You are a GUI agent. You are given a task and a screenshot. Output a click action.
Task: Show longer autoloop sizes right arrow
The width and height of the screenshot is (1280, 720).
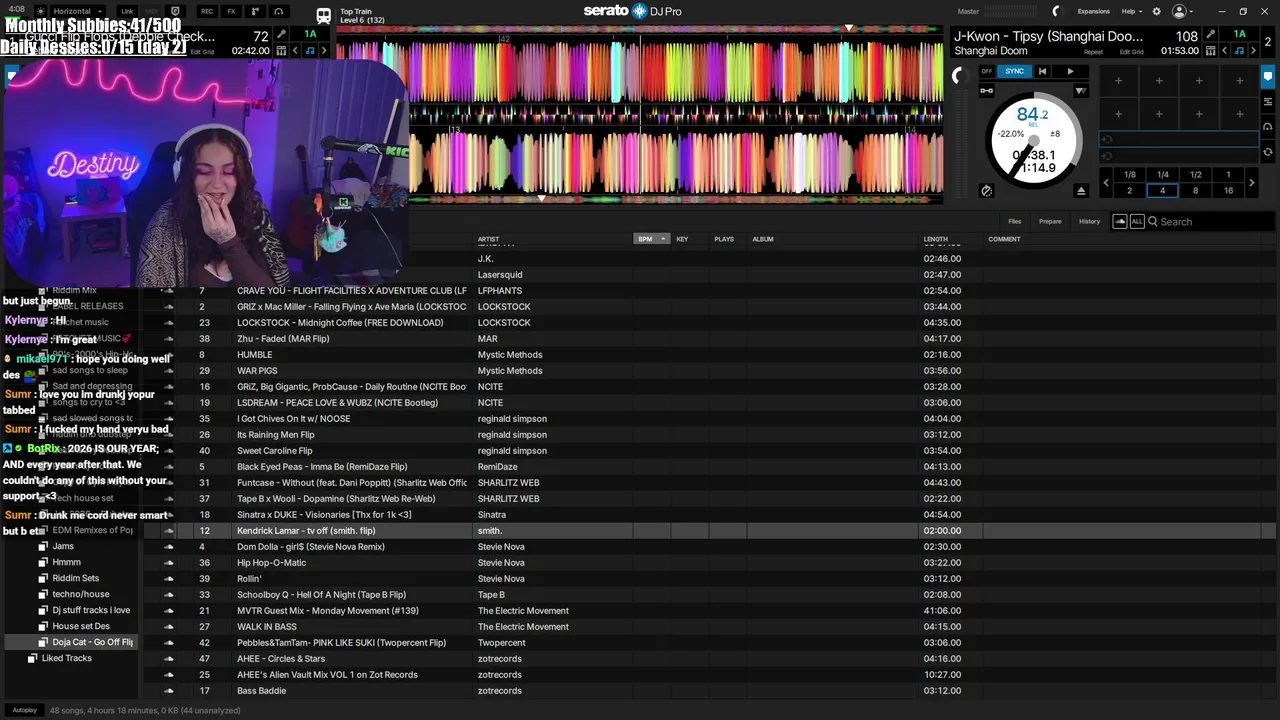point(1251,183)
